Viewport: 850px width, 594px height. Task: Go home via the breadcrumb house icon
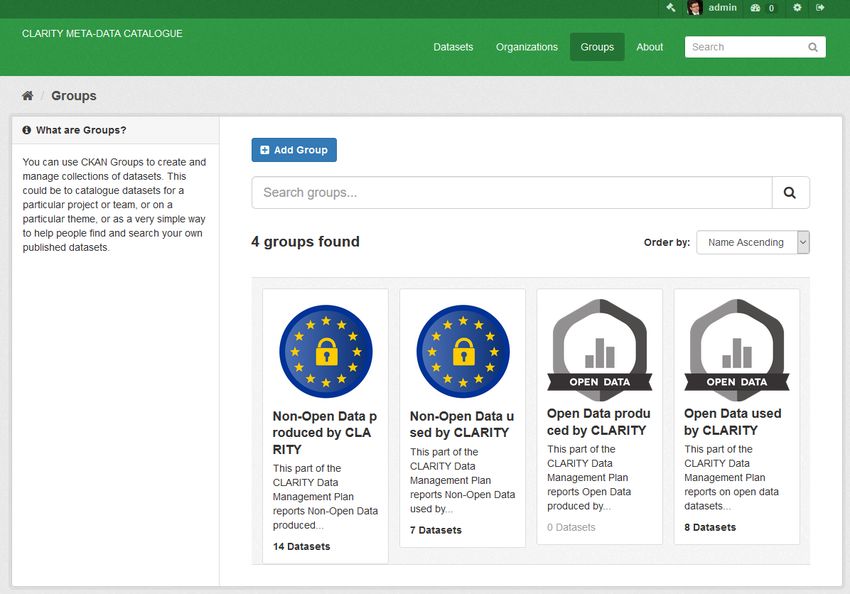point(28,96)
